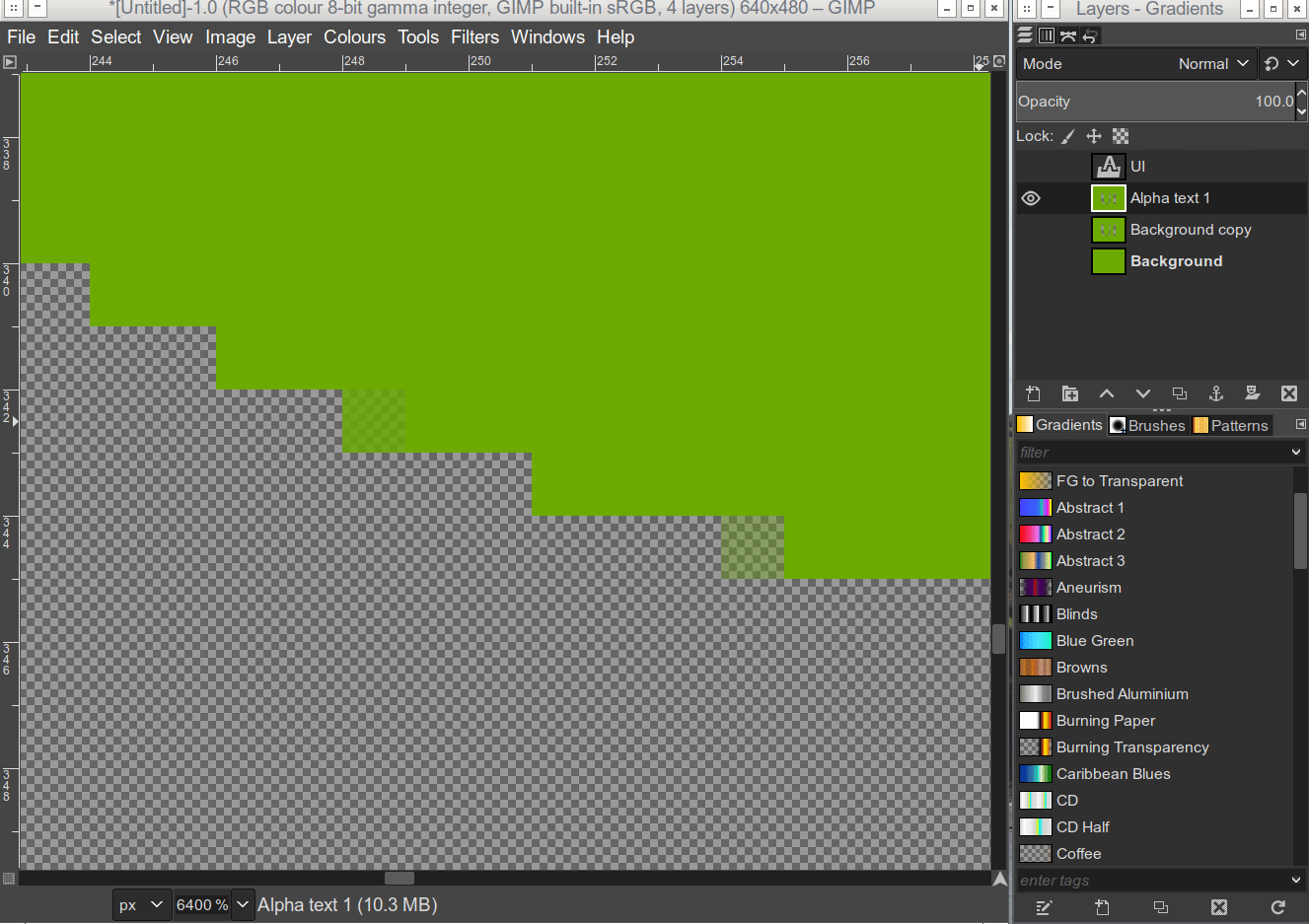Delete the selected gradient
This screenshot has width=1309, height=924.
pyautogui.click(x=1219, y=907)
